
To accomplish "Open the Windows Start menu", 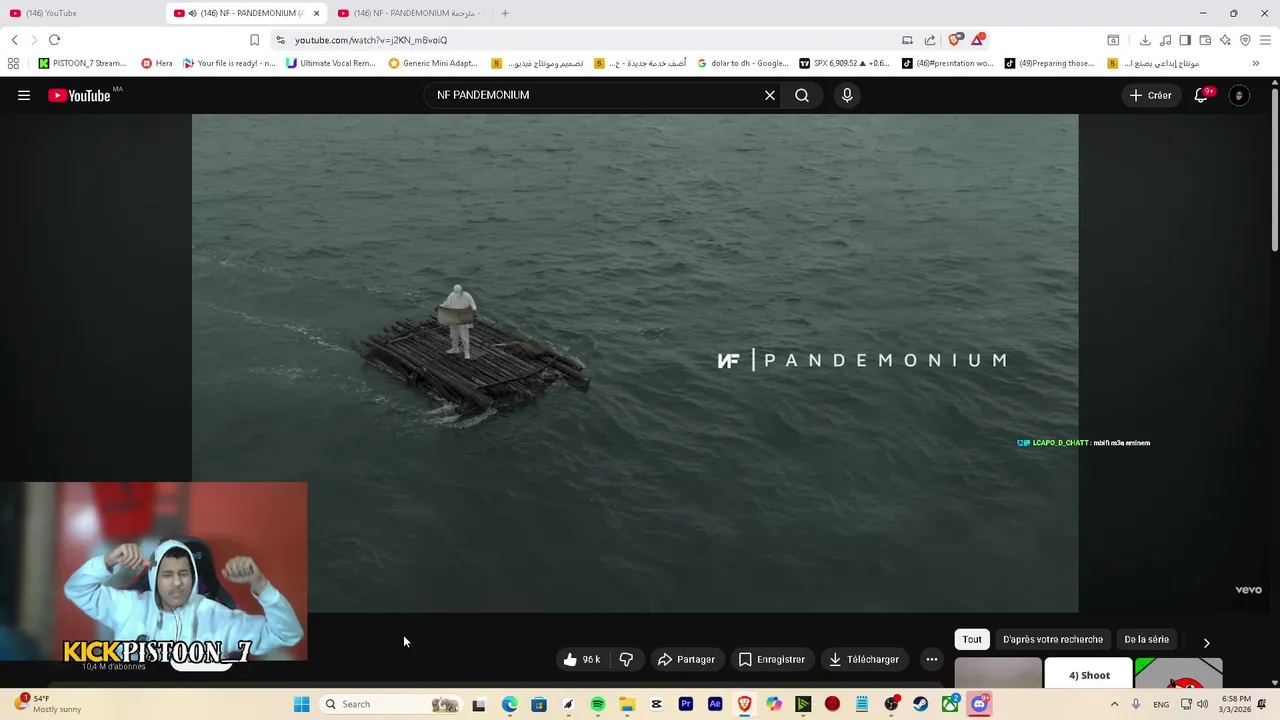I will (301, 704).
